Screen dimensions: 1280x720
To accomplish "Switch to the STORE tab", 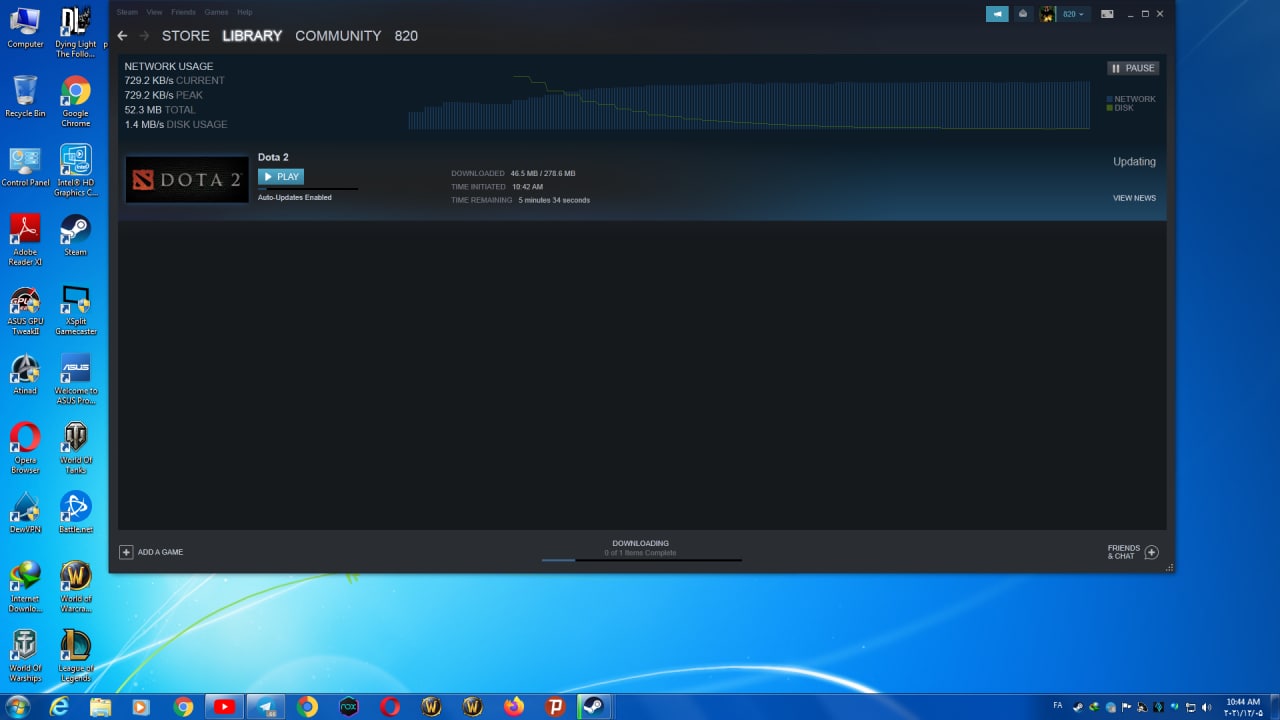I will coord(186,36).
